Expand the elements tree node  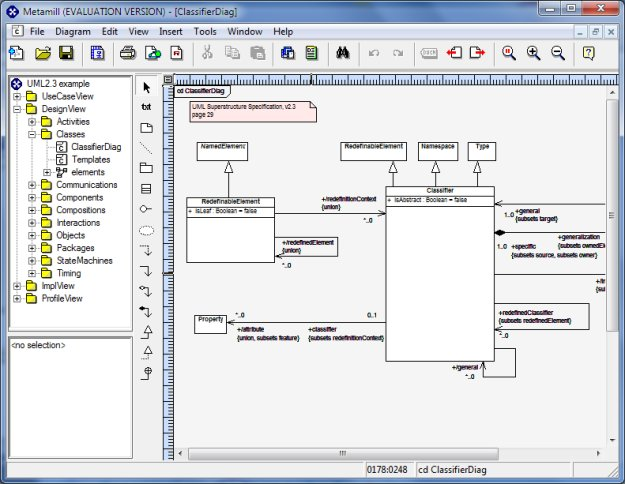[x=47, y=172]
